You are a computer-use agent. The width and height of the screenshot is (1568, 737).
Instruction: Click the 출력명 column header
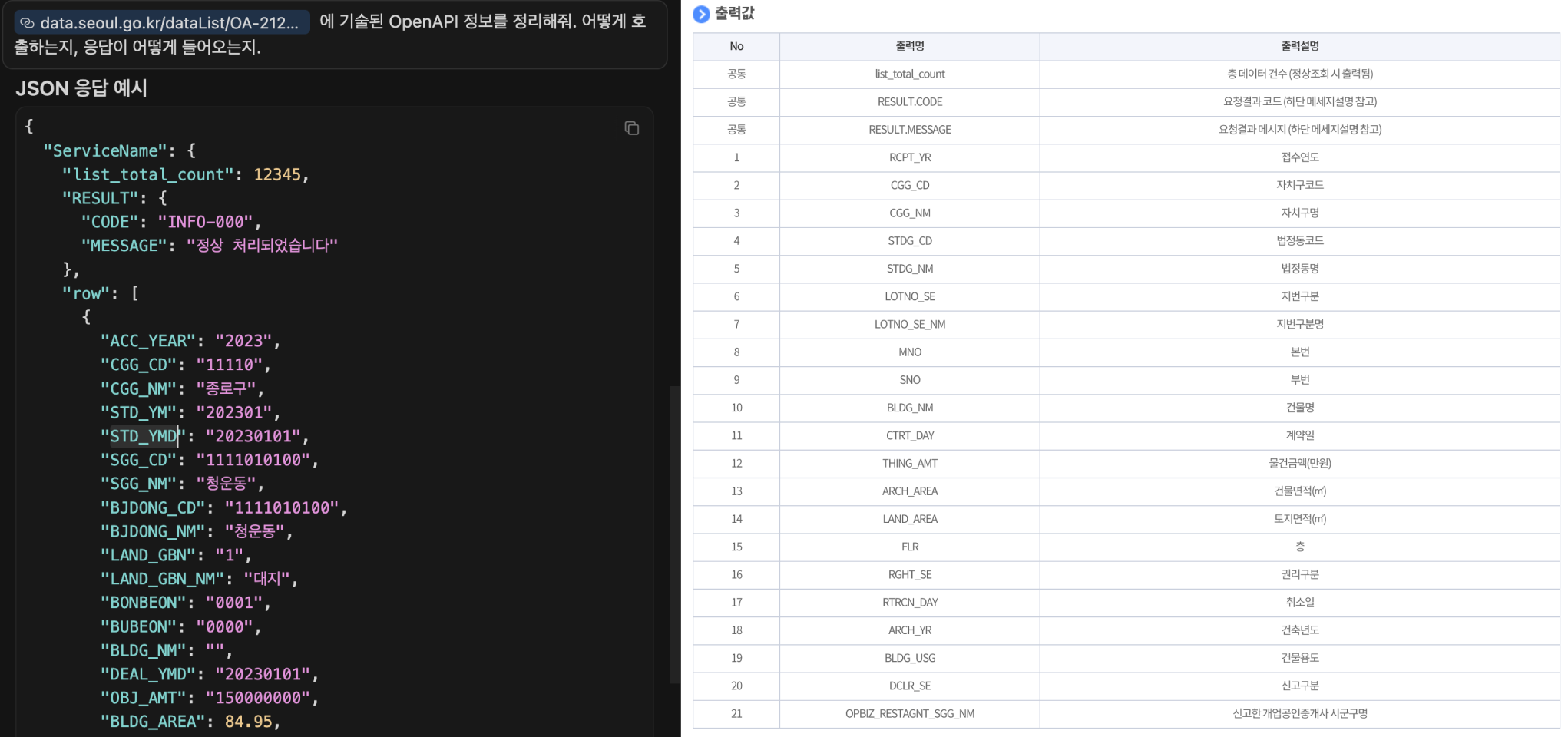coord(909,46)
